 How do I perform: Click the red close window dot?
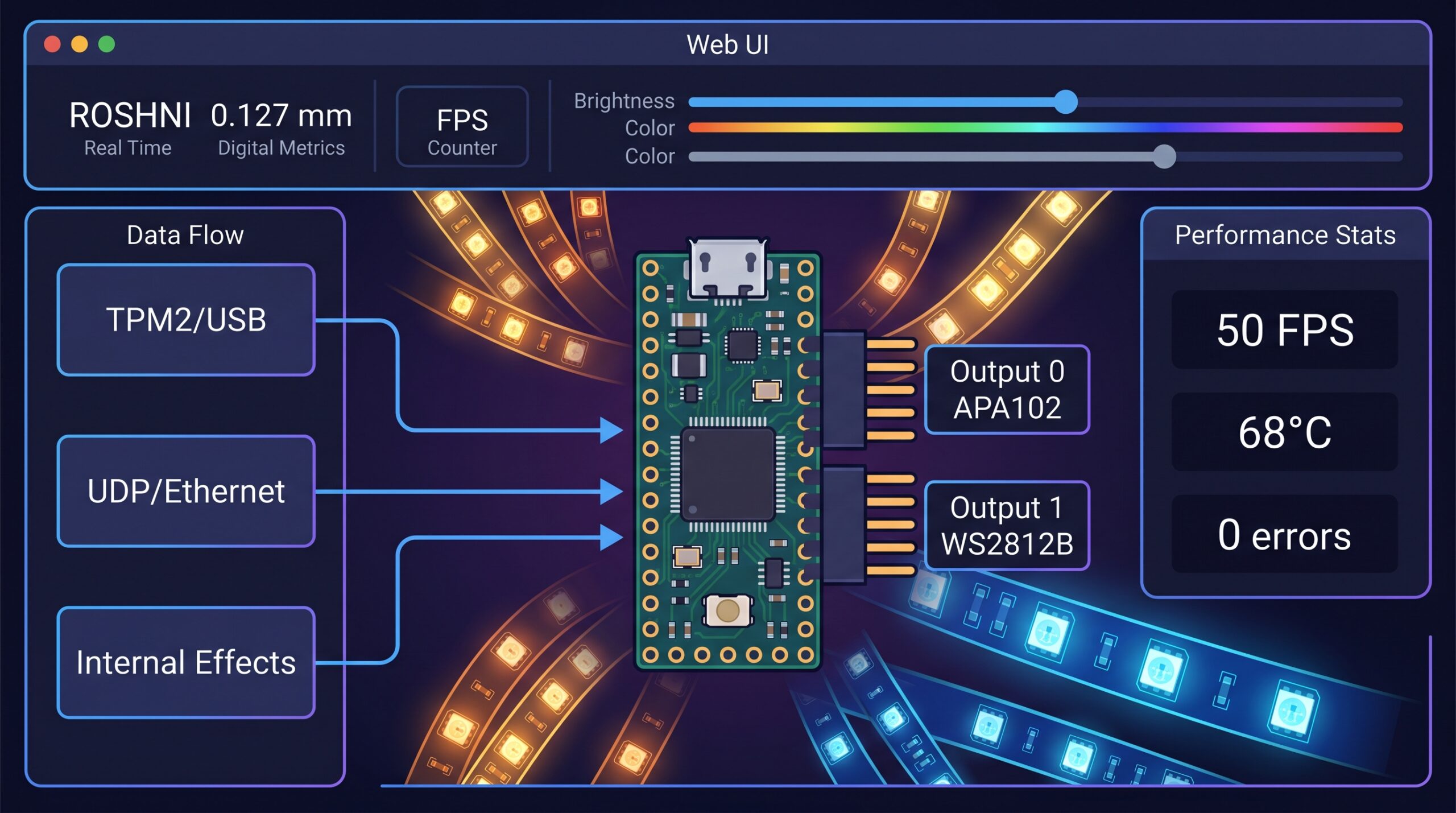[52, 44]
